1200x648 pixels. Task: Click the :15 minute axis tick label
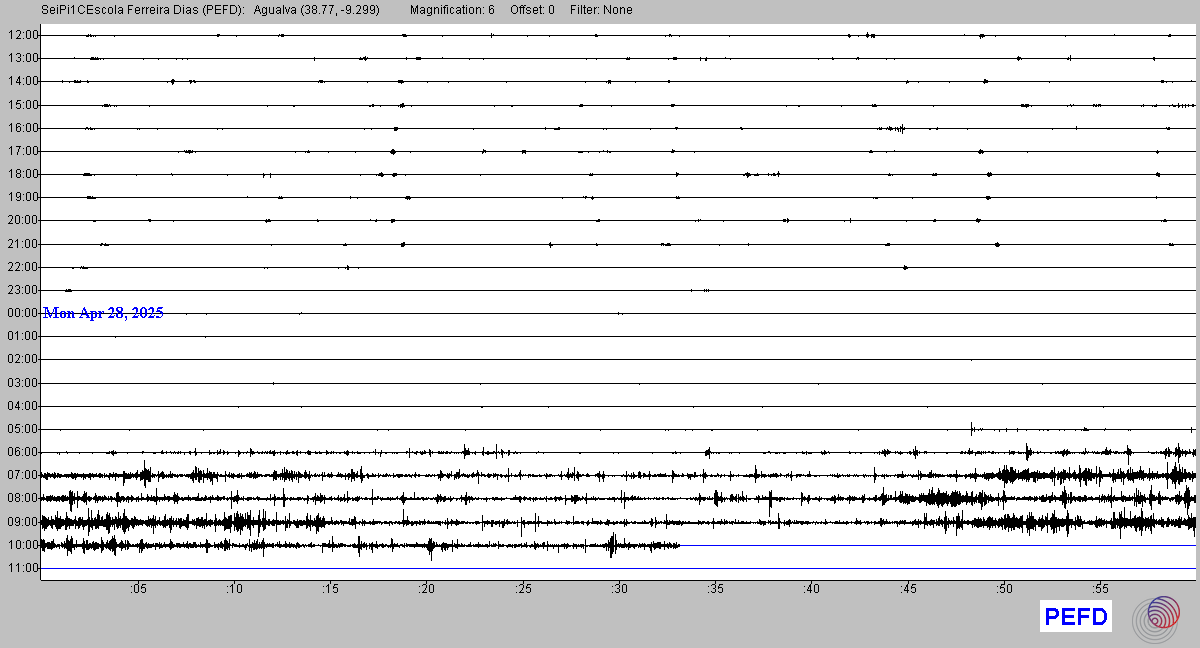pyautogui.click(x=329, y=588)
